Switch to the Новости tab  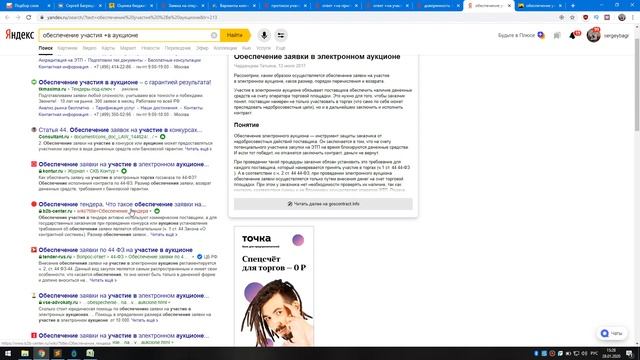click(150, 48)
